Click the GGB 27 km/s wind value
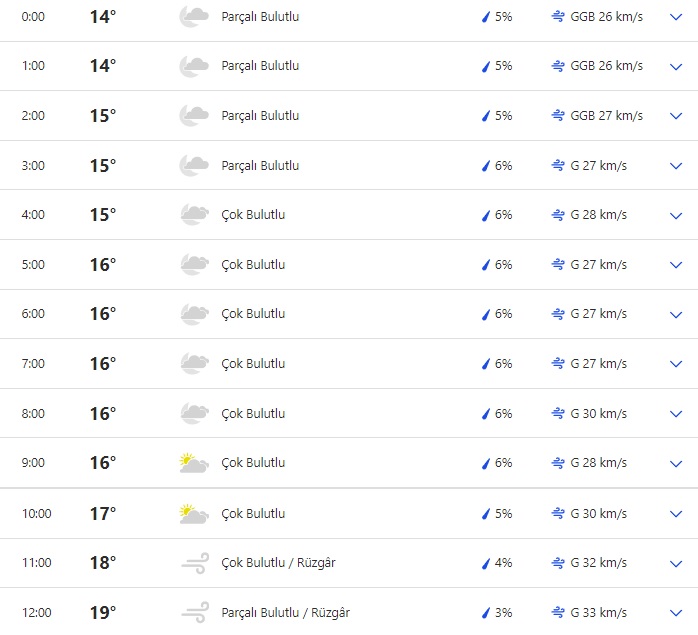 (606, 116)
